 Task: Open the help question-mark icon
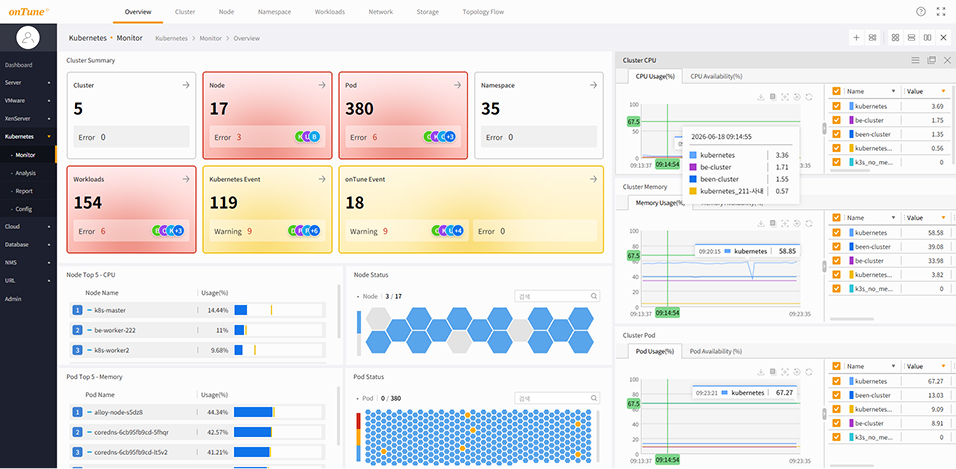tap(921, 12)
